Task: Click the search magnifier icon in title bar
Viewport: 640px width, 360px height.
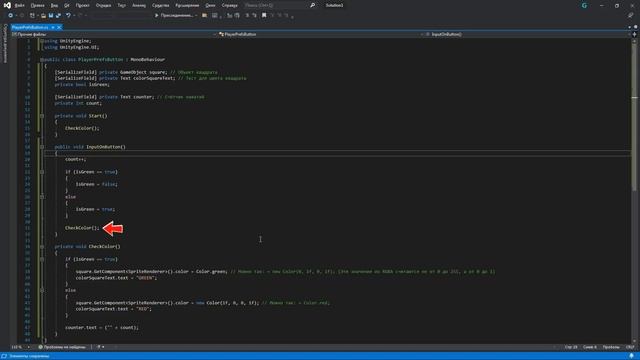Action: tap(312, 5)
